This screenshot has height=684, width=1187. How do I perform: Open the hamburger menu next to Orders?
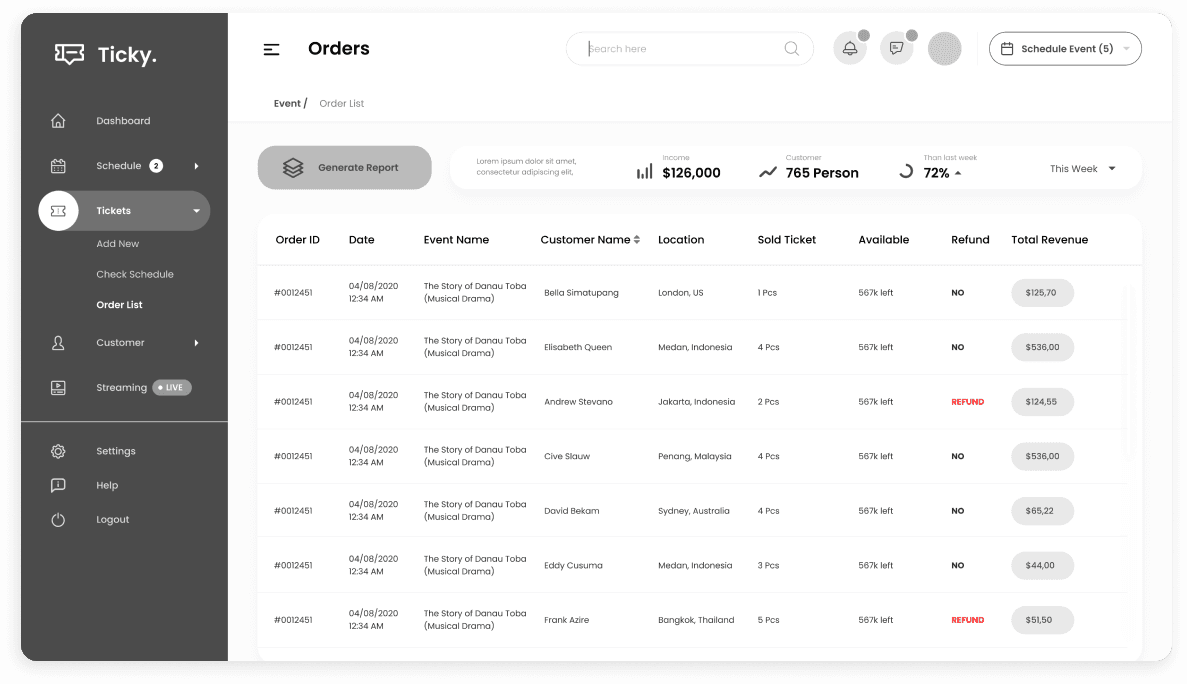point(271,48)
